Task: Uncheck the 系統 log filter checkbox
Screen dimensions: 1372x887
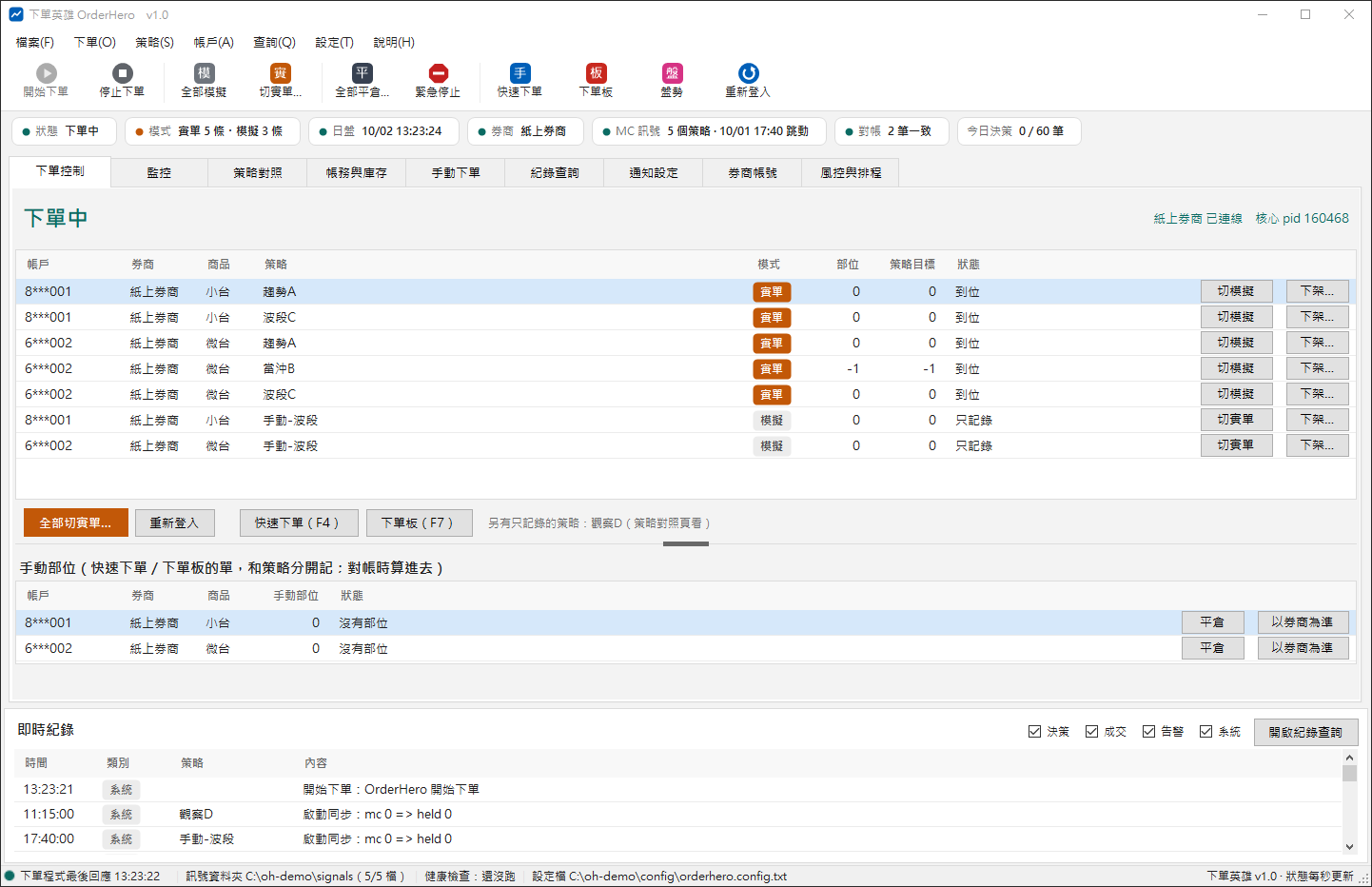Action: [x=1205, y=731]
